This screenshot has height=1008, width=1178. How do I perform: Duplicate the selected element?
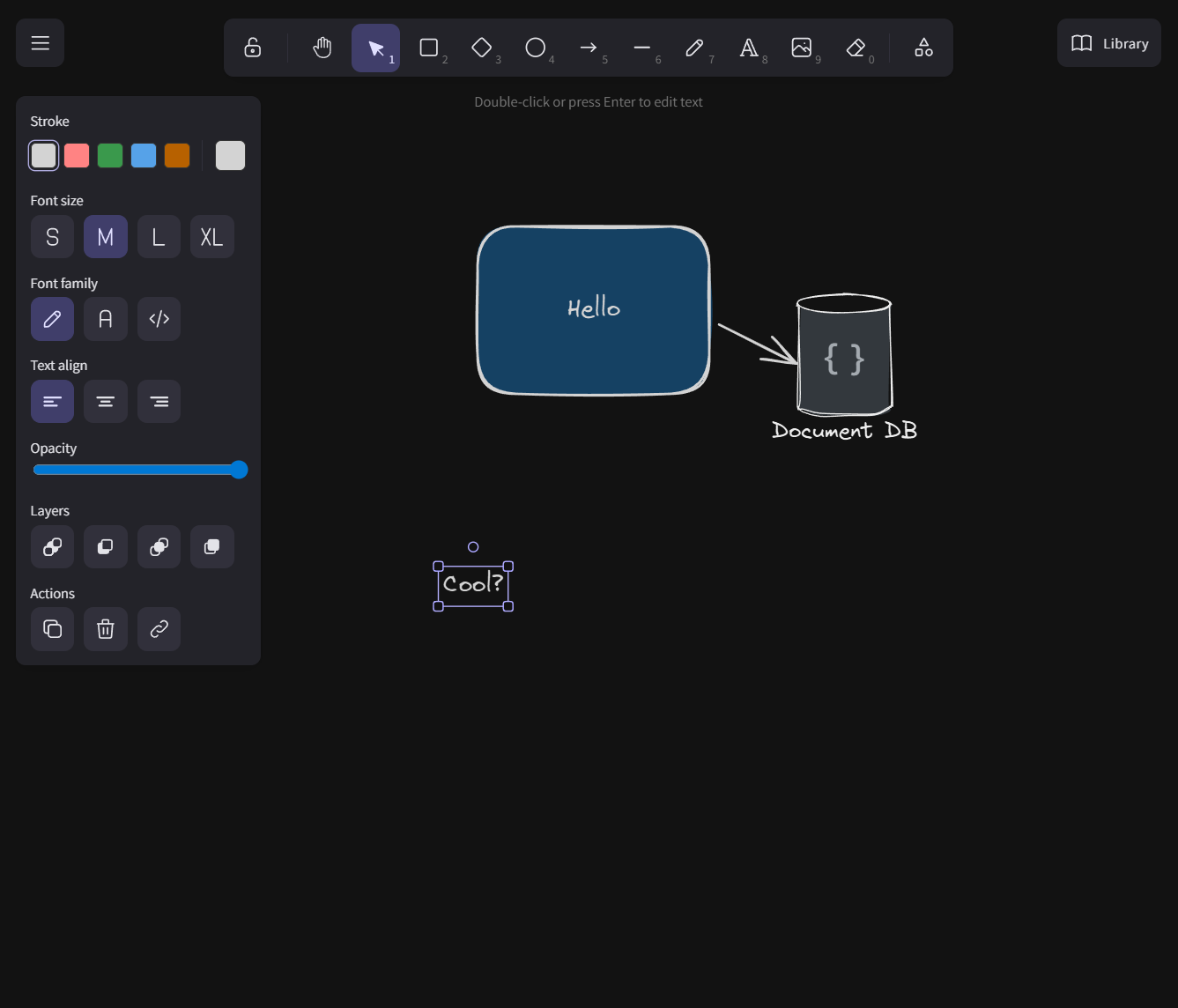52,629
